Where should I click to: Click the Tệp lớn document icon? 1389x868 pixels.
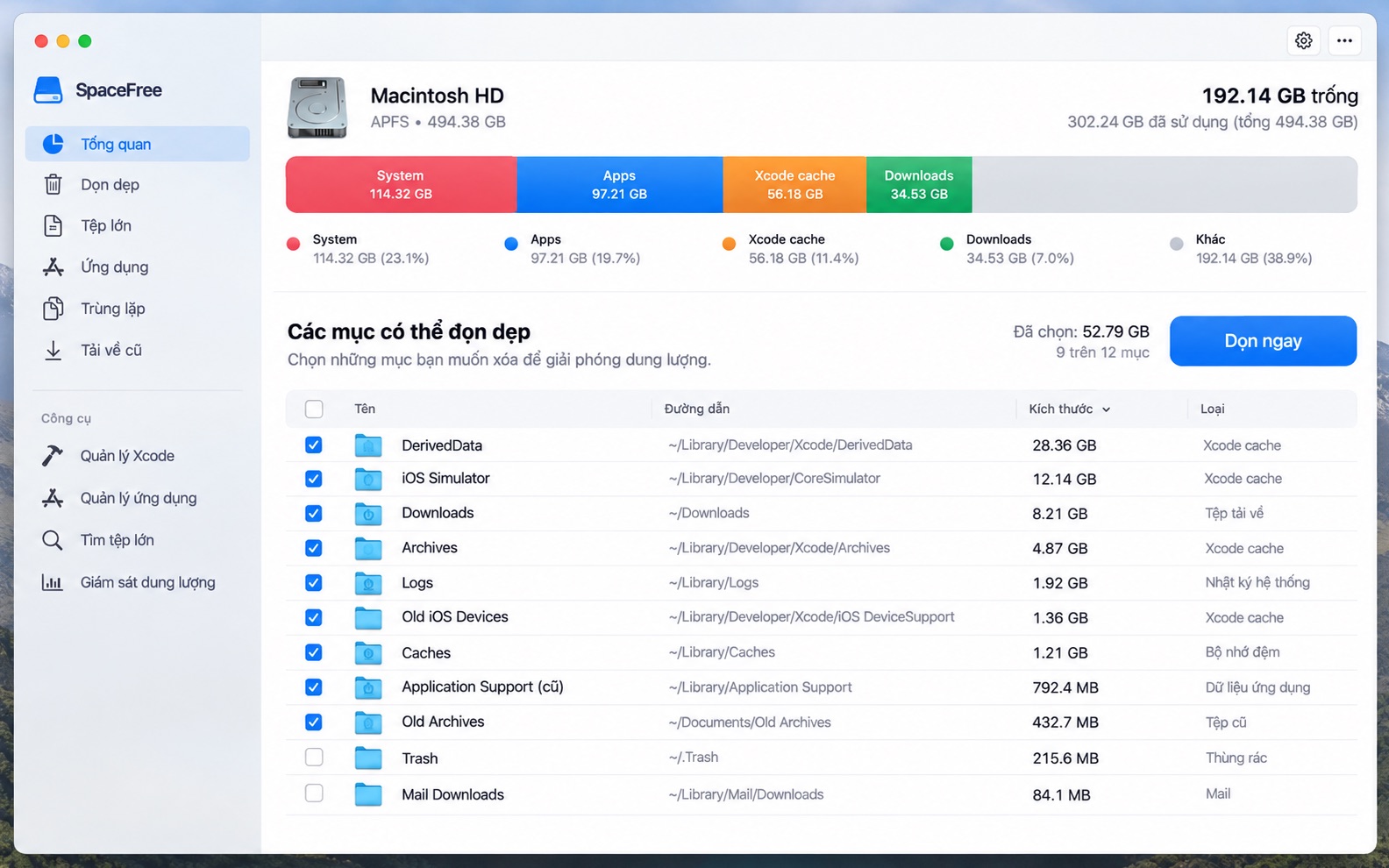coord(53,225)
